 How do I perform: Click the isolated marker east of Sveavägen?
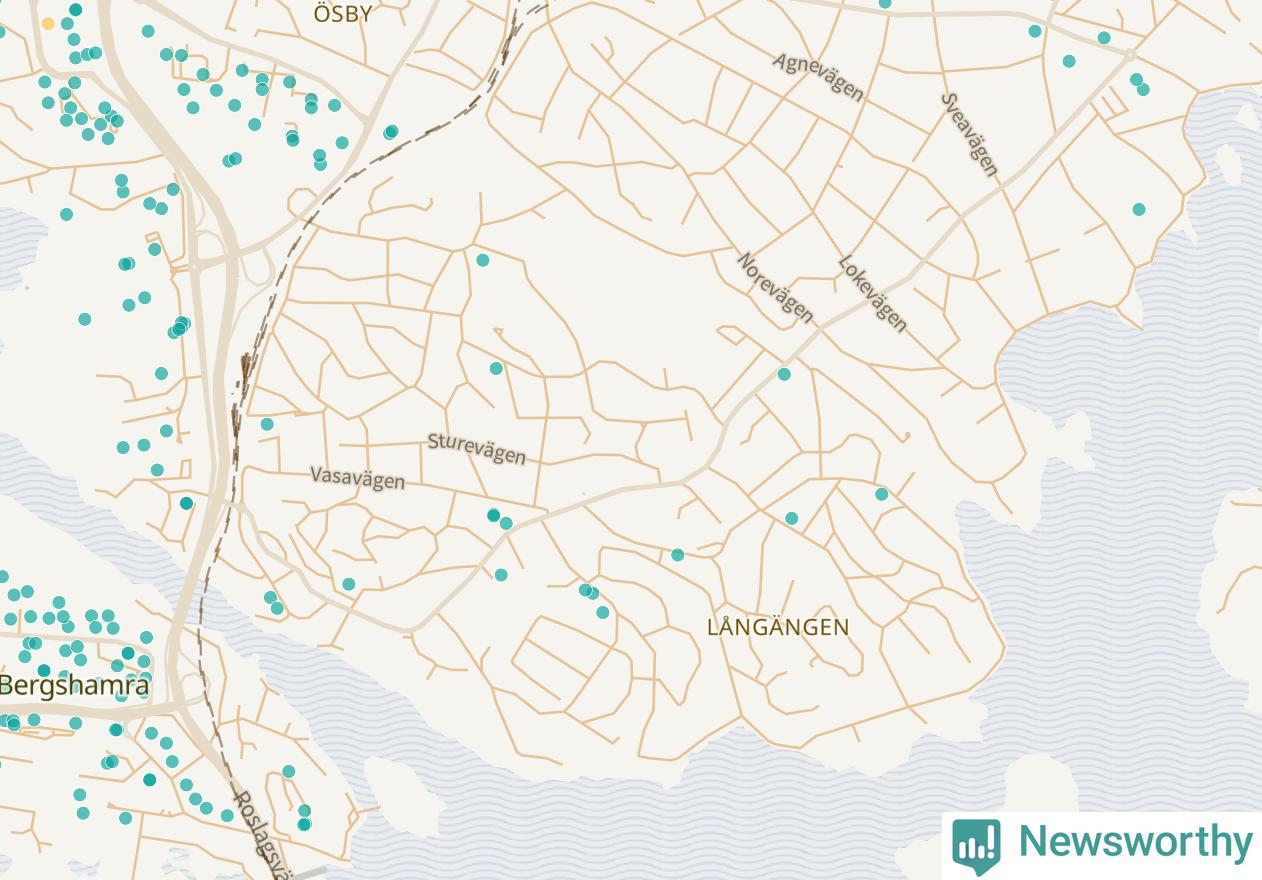1139,209
